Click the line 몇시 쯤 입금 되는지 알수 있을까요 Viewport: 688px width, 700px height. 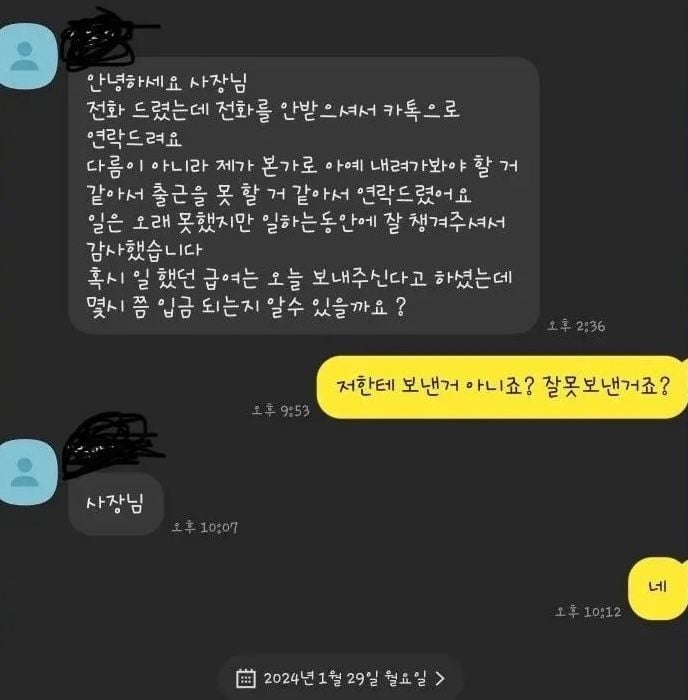[x=246, y=307]
